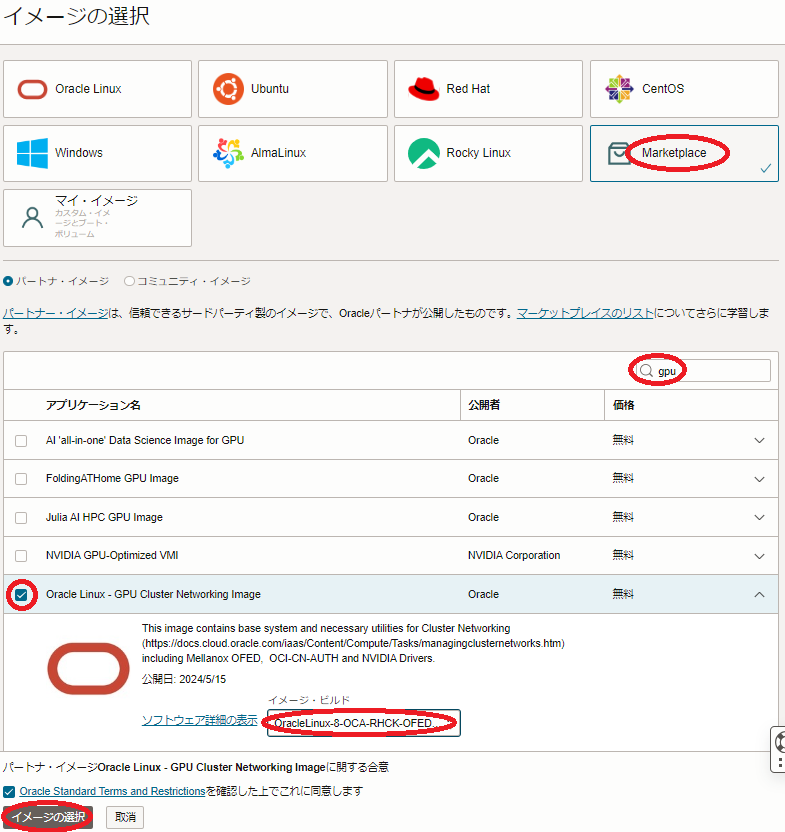Open the イメージ・ビルド dropdown
This screenshot has height=832, width=785.
click(x=363, y=723)
